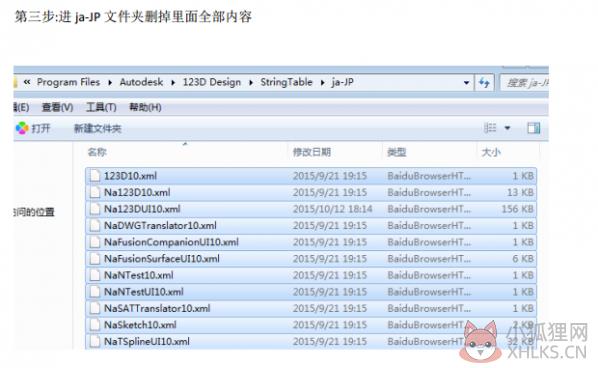Select the file NaFusionCompanionUI10.xml
Image resolution: width=598 pixels, height=368 pixels.
[x=311, y=242]
